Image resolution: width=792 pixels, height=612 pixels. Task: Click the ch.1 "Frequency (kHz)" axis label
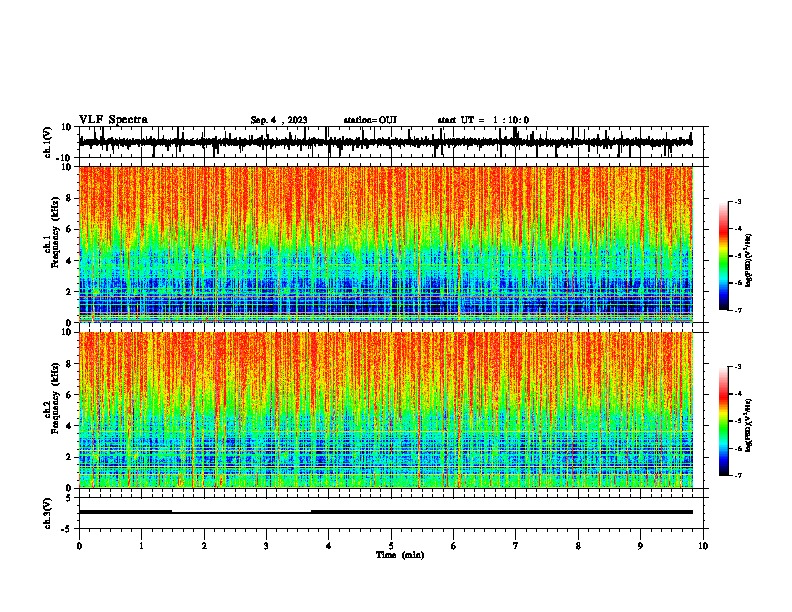55,233
